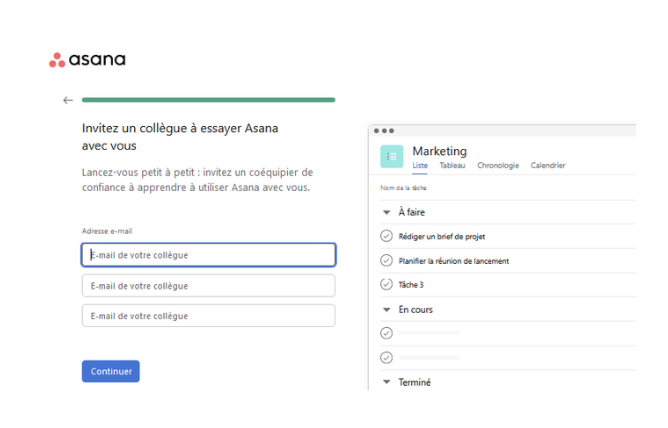
Task: Open the Calendrier tab
Action: [548, 165]
